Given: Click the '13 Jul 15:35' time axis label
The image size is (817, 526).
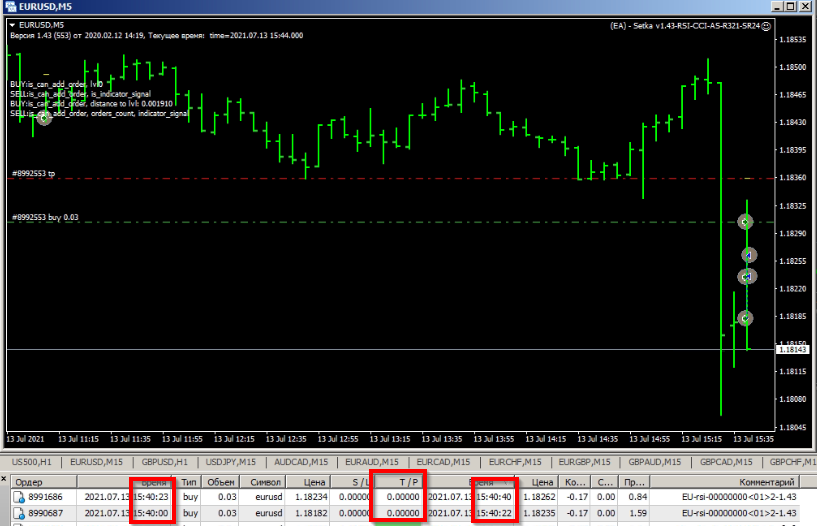Looking at the screenshot, I should (x=753, y=439).
